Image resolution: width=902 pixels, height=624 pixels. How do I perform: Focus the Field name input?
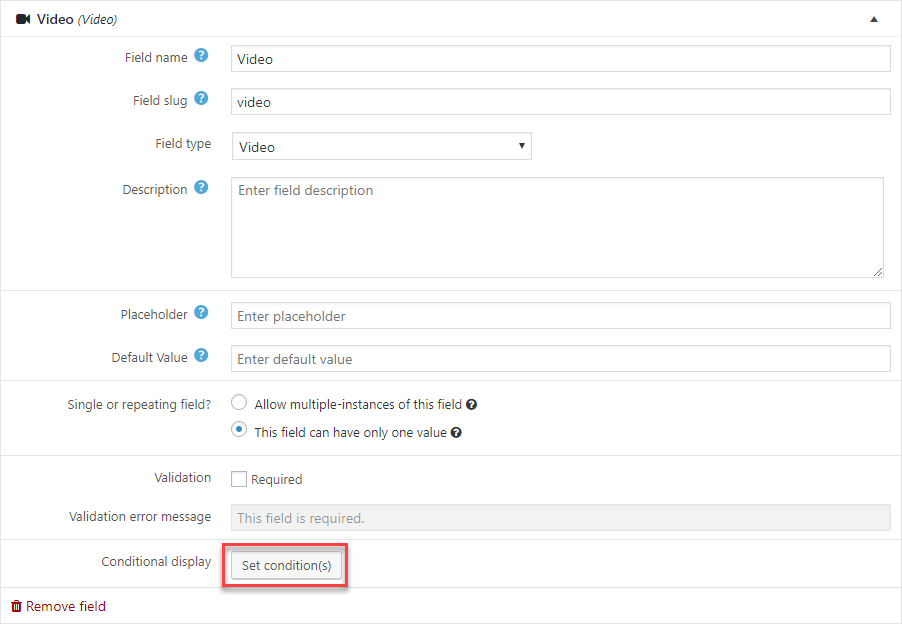(561, 59)
